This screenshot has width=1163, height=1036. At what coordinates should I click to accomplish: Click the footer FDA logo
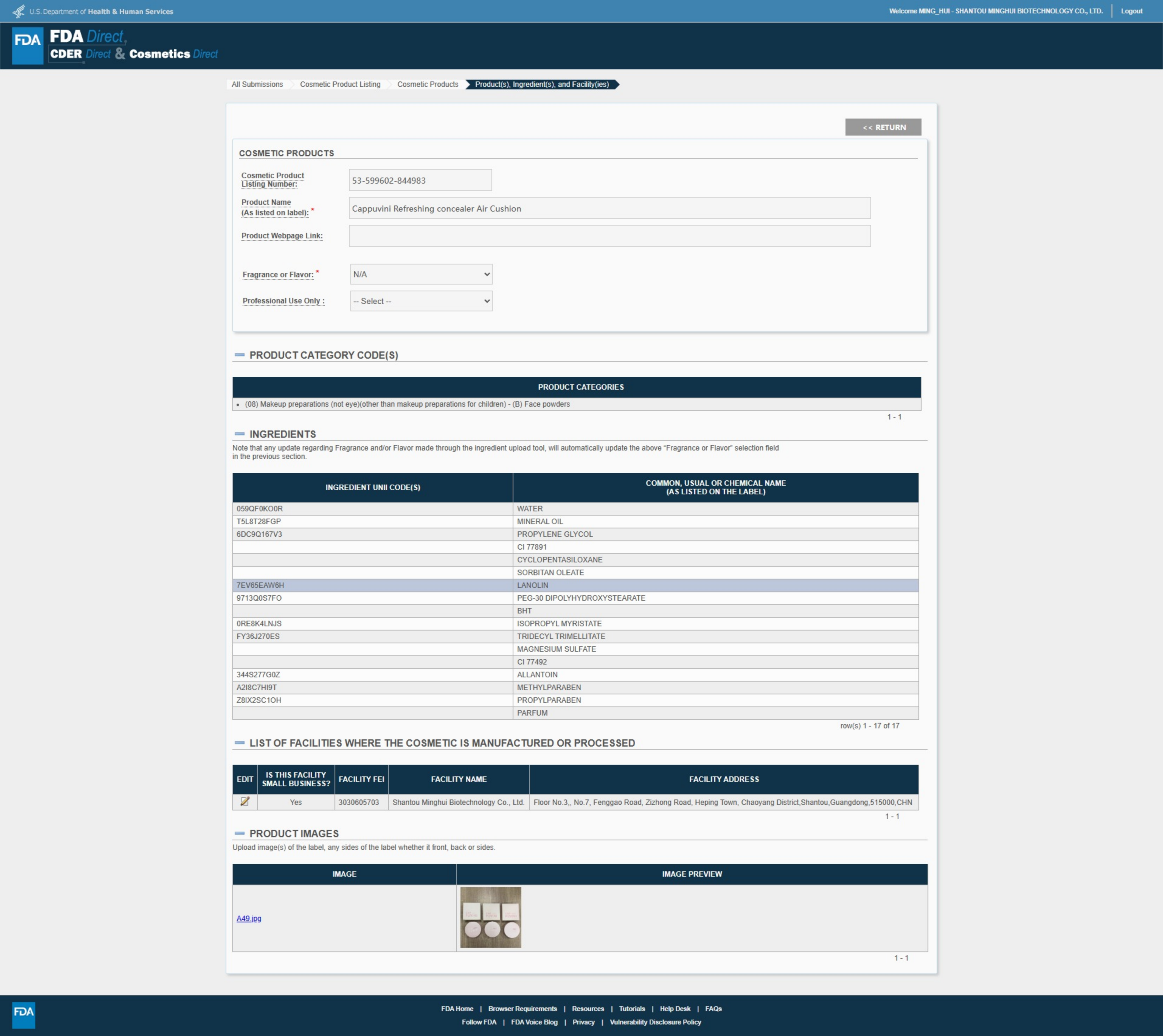pos(23,1015)
